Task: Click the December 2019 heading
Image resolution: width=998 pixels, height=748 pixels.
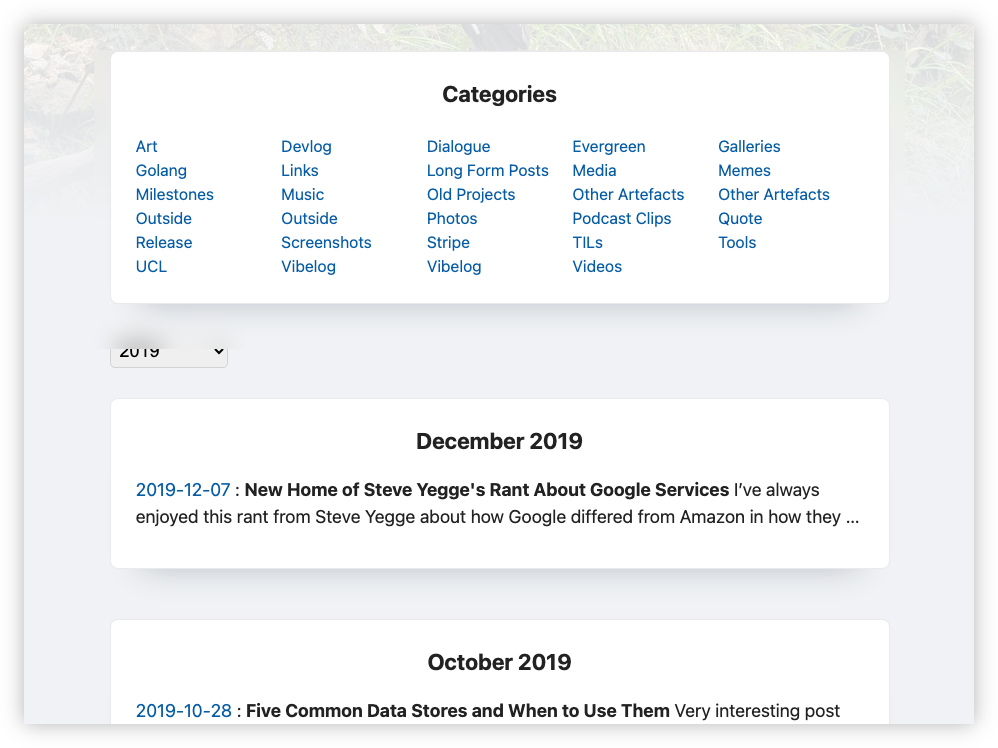Action: [500, 441]
